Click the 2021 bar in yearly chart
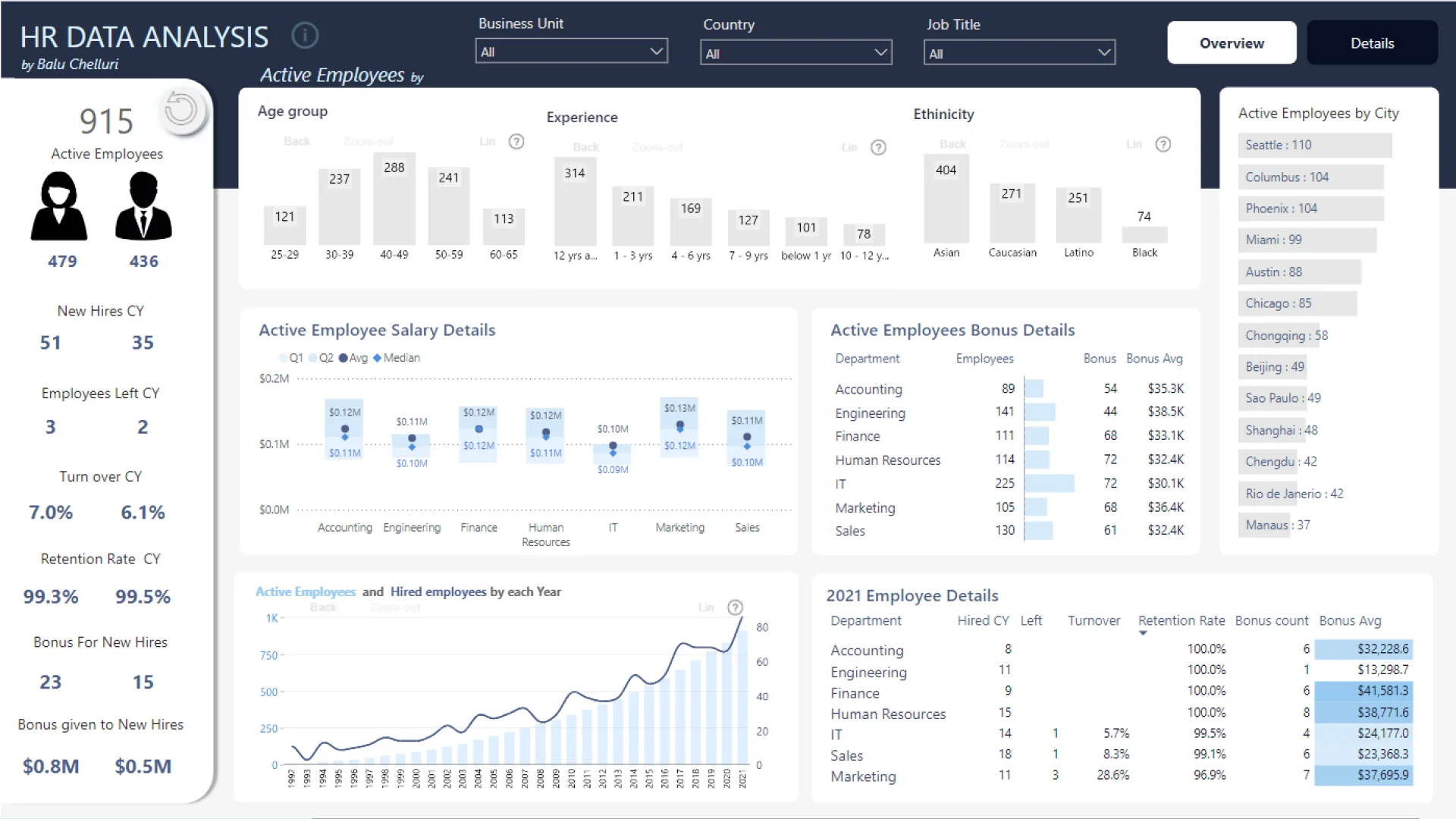 coord(742,698)
